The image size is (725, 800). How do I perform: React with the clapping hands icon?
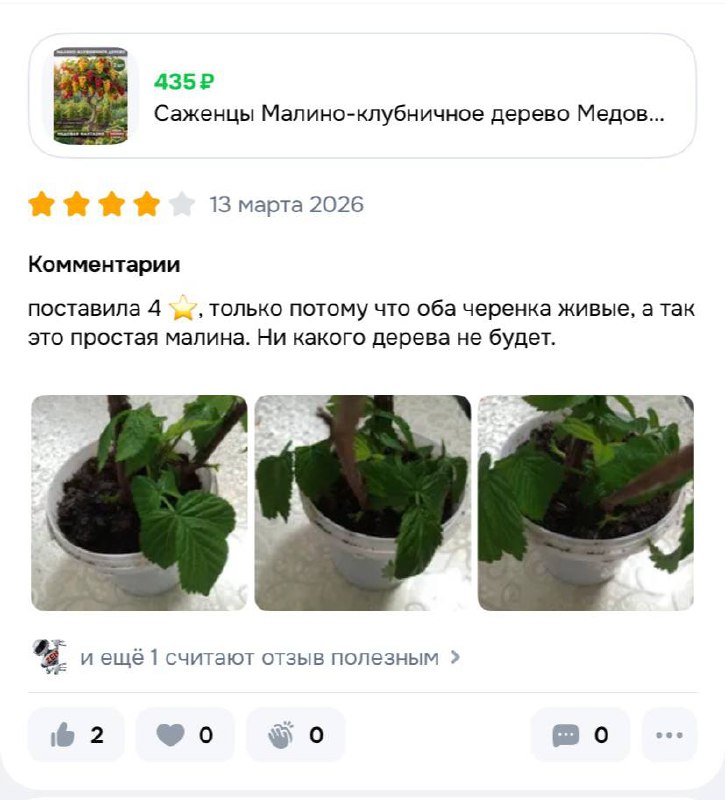click(295, 735)
